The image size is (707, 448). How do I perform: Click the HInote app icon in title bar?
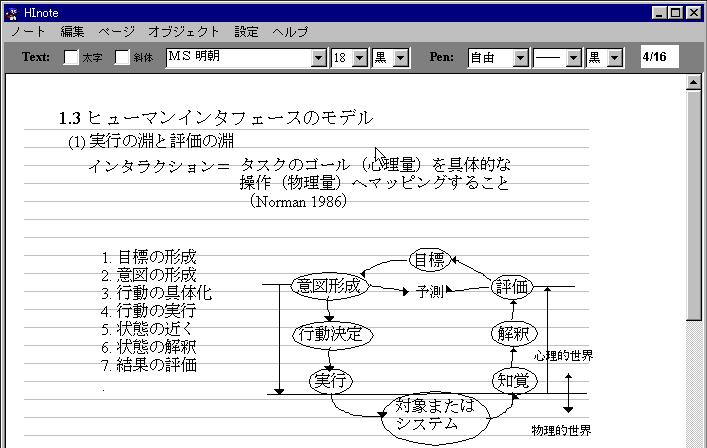click(x=11, y=13)
